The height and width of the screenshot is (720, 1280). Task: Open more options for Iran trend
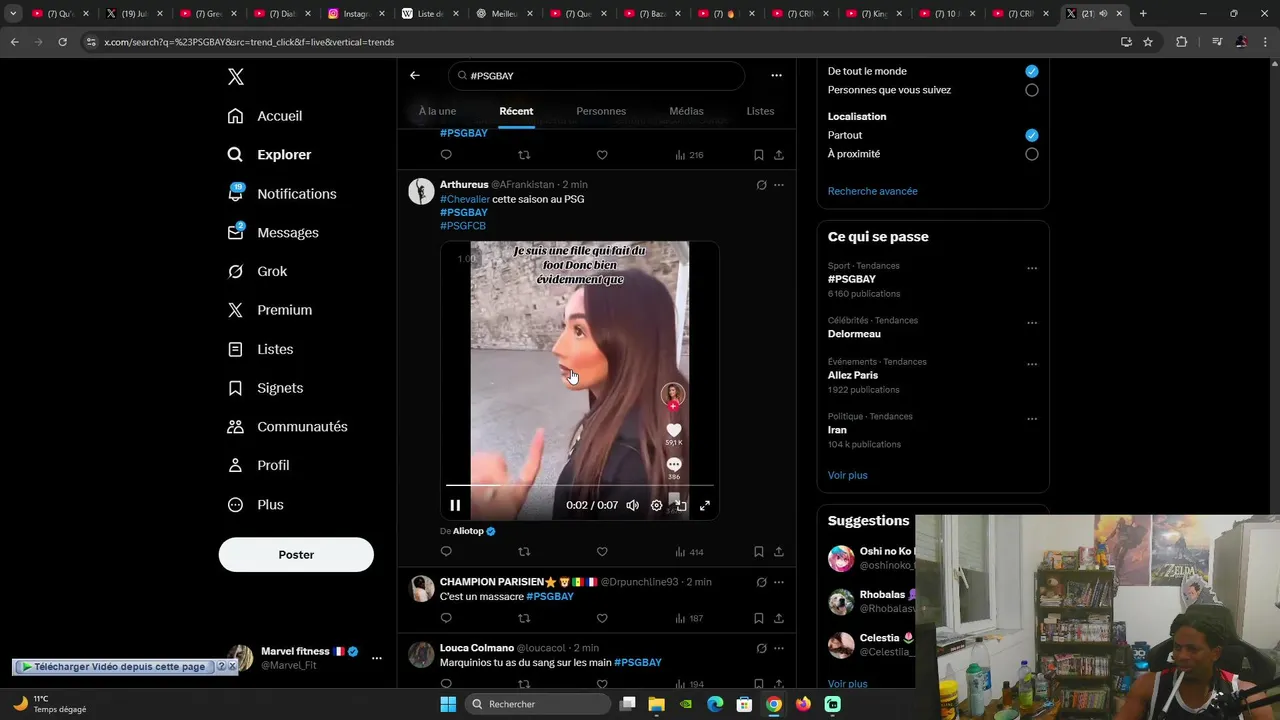click(1032, 419)
